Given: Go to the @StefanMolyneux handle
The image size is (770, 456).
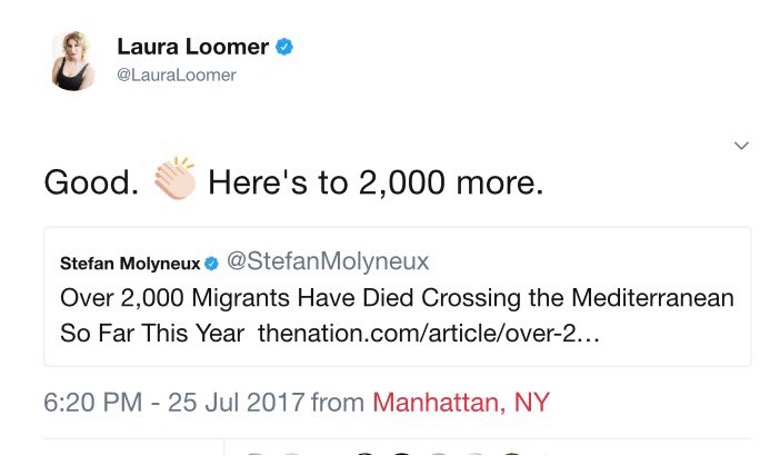Looking at the screenshot, I should 328,263.
